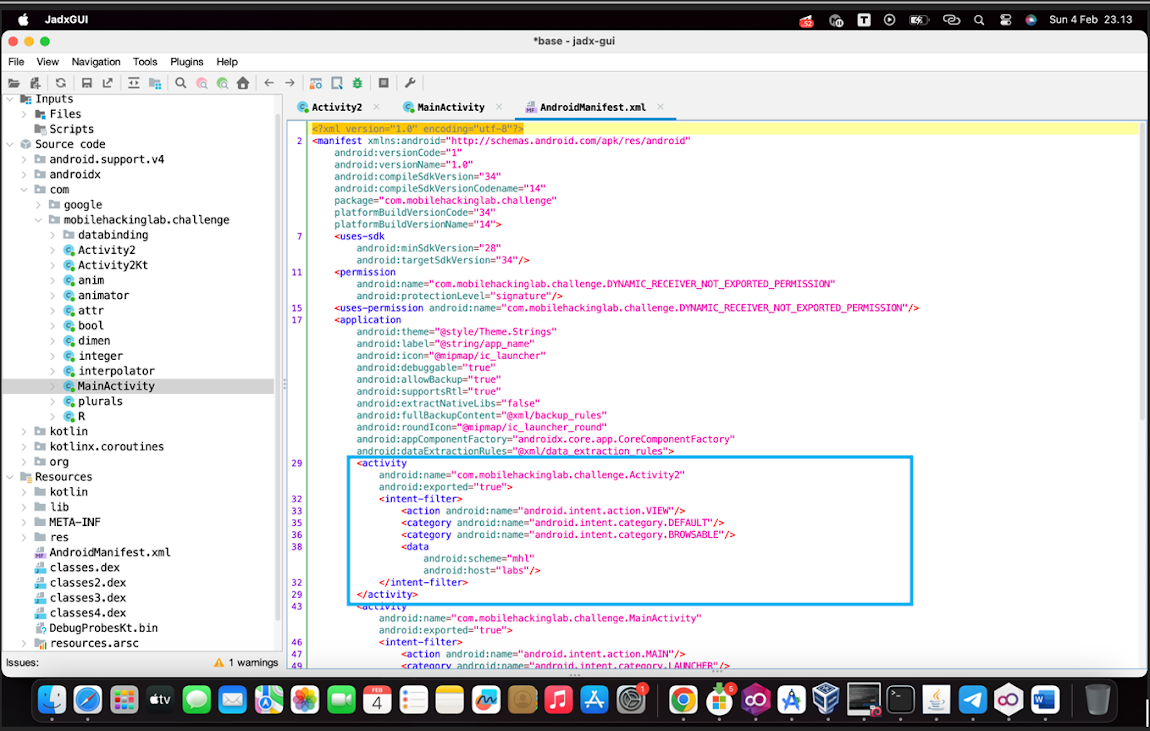Click the back arrow navigation icon
The image size is (1150, 731).
(x=269, y=84)
